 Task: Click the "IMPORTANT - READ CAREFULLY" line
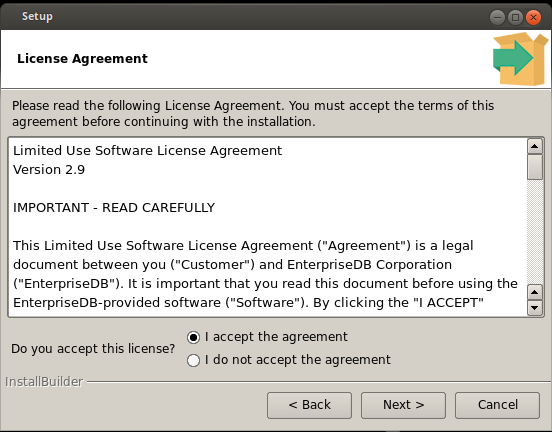pos(114,208)
